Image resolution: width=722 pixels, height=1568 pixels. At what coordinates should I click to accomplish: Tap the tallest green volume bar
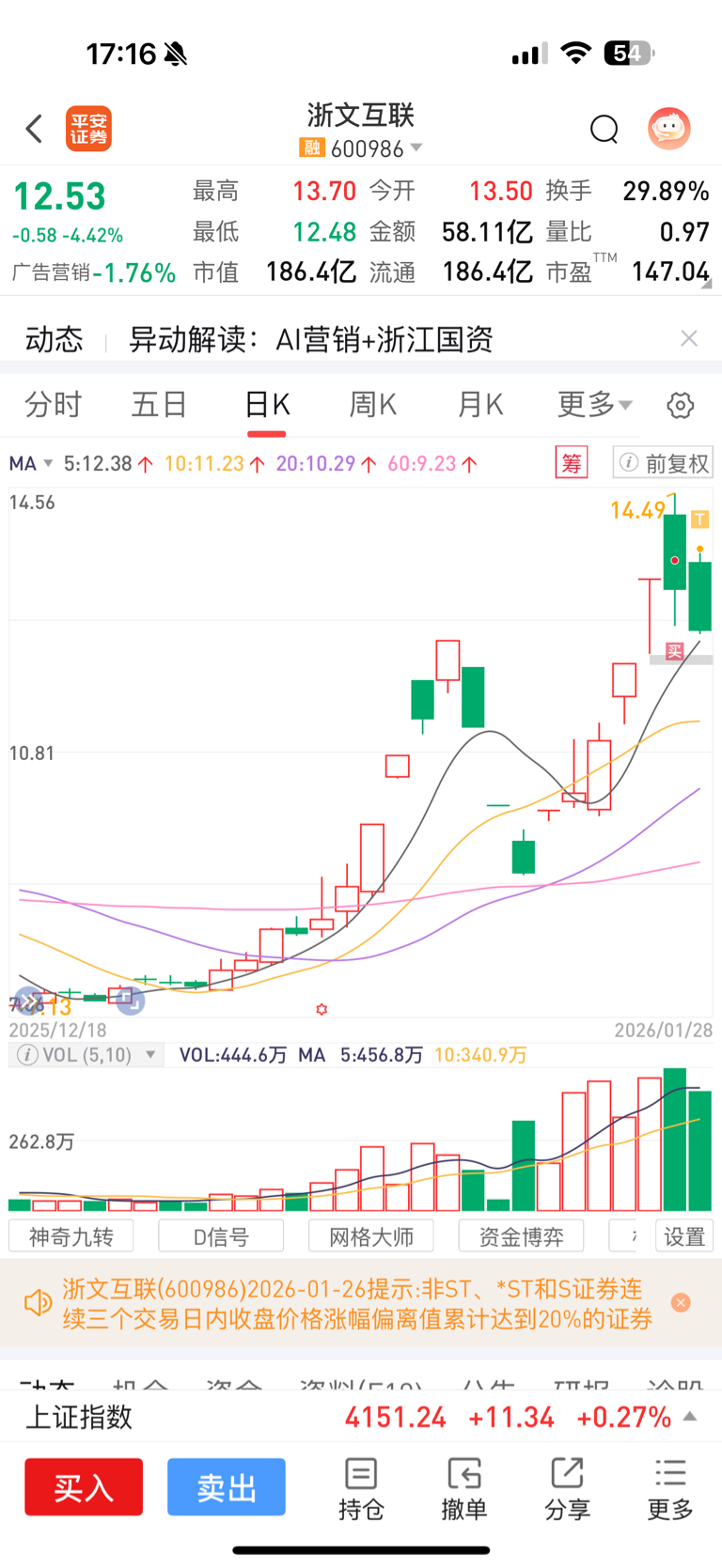tap(675, 1139)
